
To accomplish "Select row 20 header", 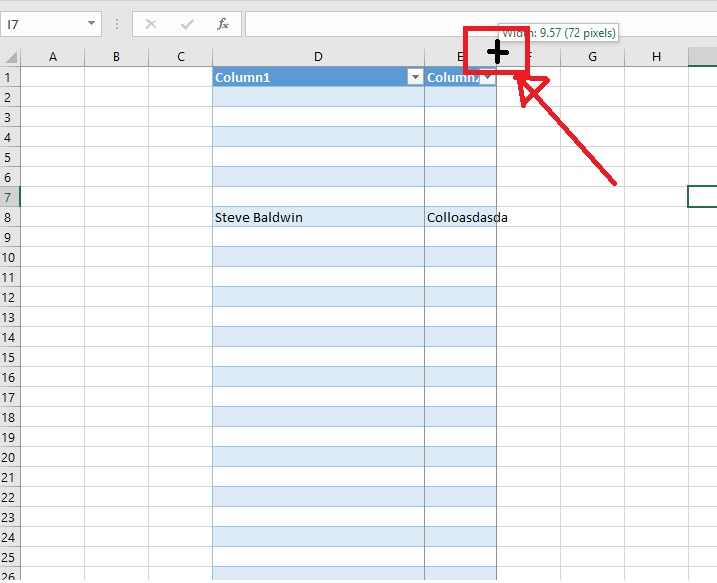I will coord(10,457).
